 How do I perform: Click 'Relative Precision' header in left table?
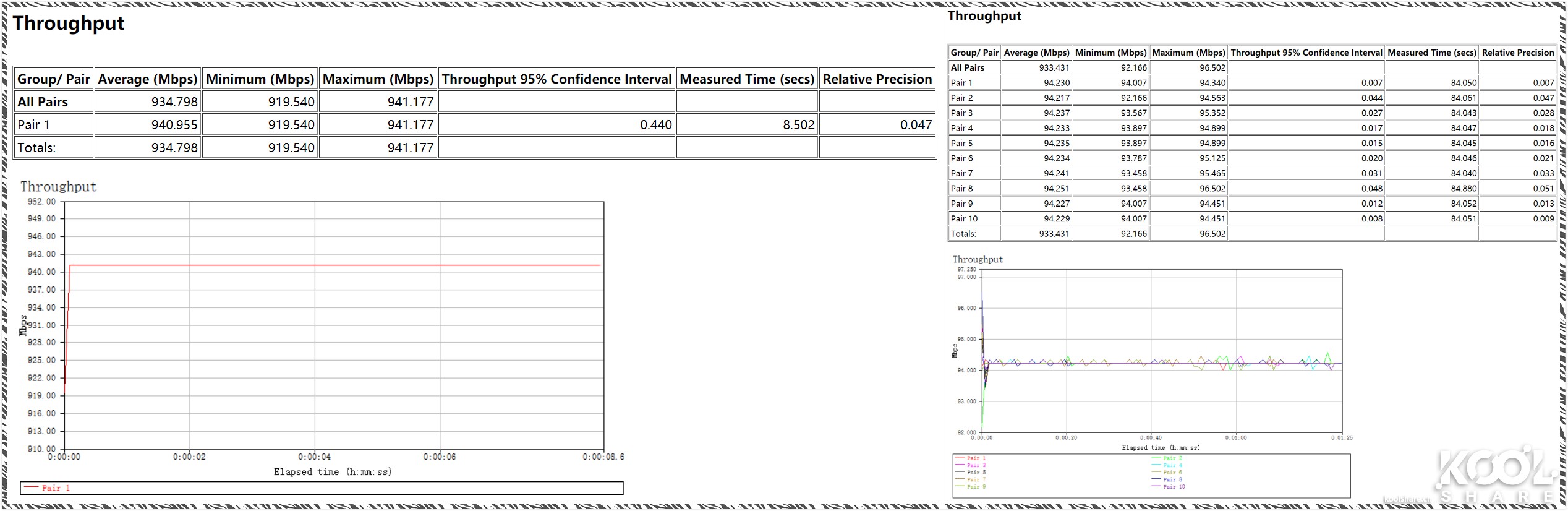tap(877, 79)
